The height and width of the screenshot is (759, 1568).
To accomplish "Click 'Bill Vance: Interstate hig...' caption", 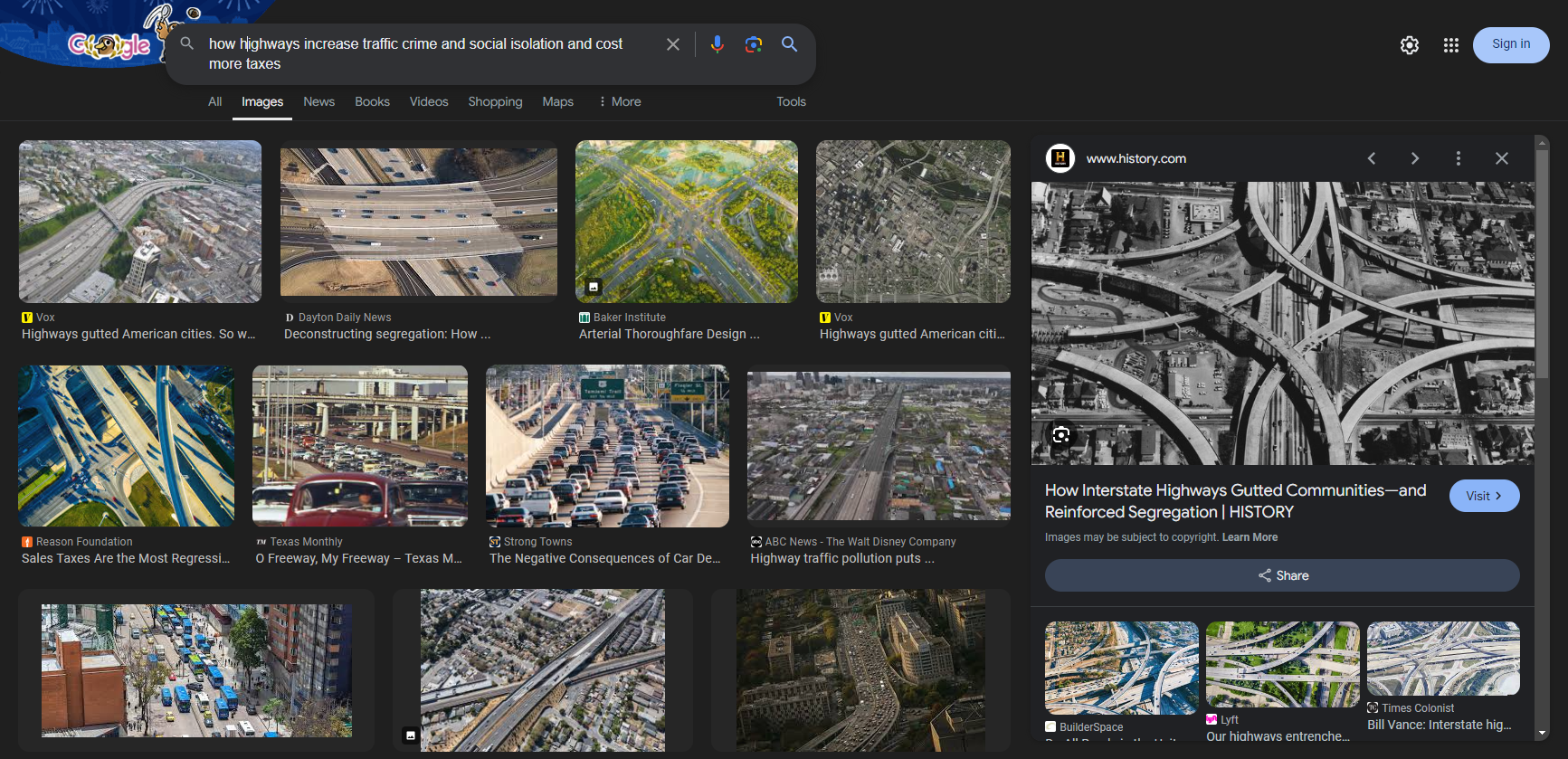I will coord(1440,726).
